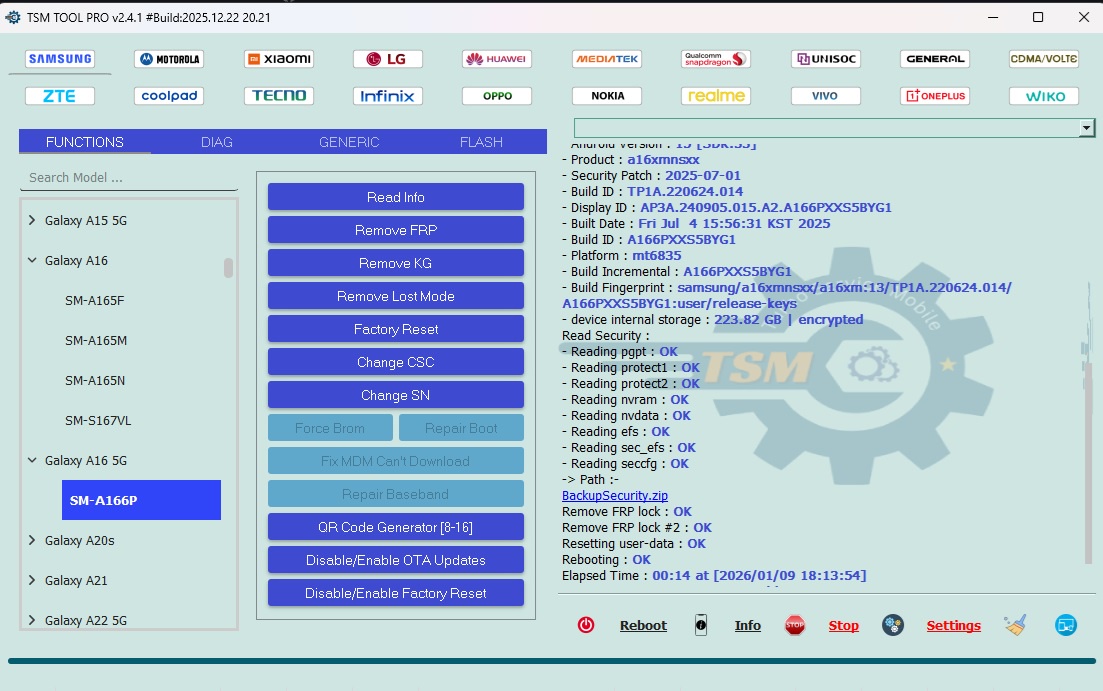This screenshot has height=691, width=1103.
Task: Switch to the FLASH tab
Action: coord(481,142)
